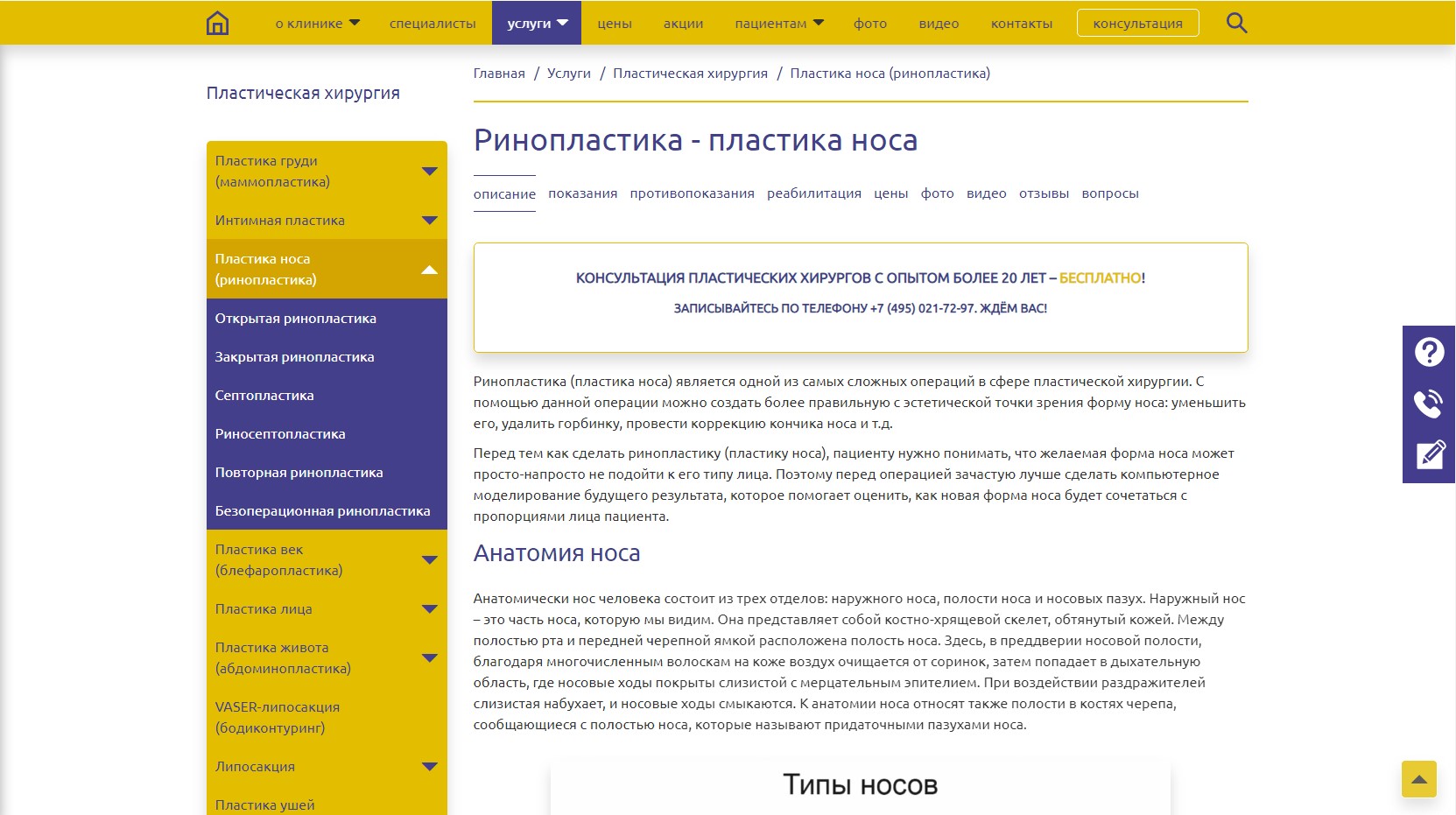Click the home icon in navigation bar
1456x815 pixels.
pos(217,23)
